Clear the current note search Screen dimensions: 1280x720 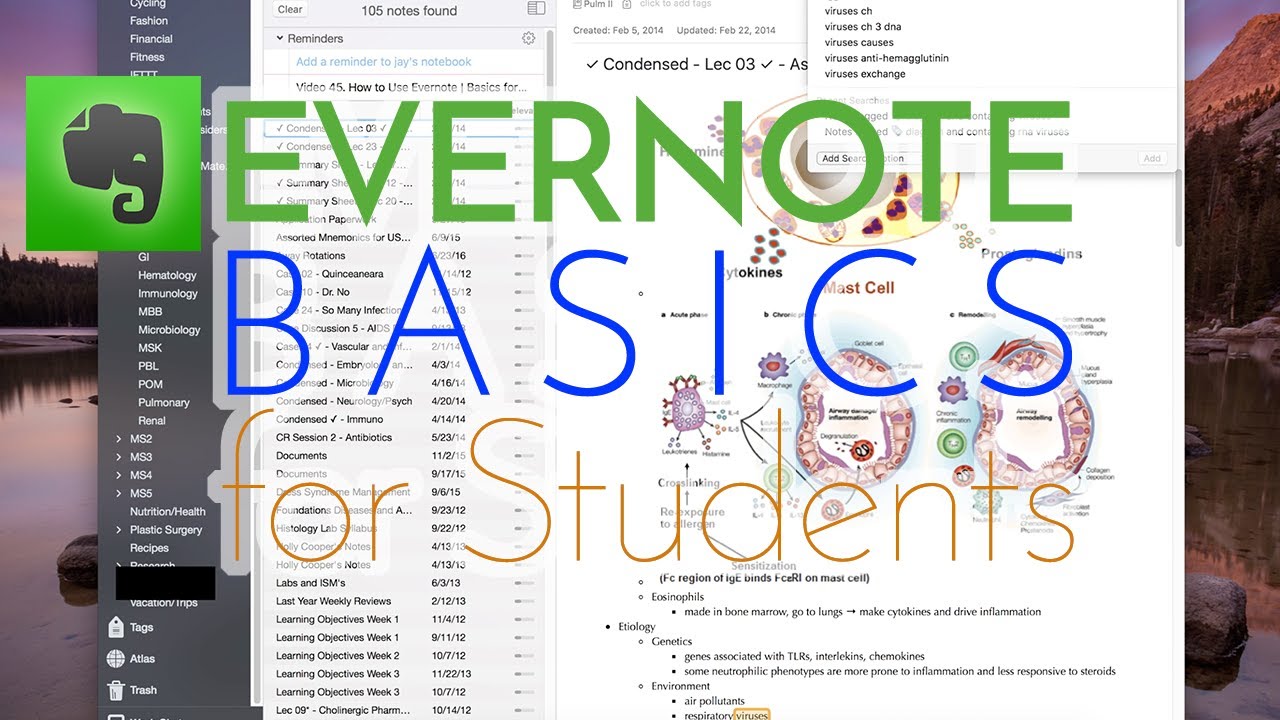(x=290, y=9)
